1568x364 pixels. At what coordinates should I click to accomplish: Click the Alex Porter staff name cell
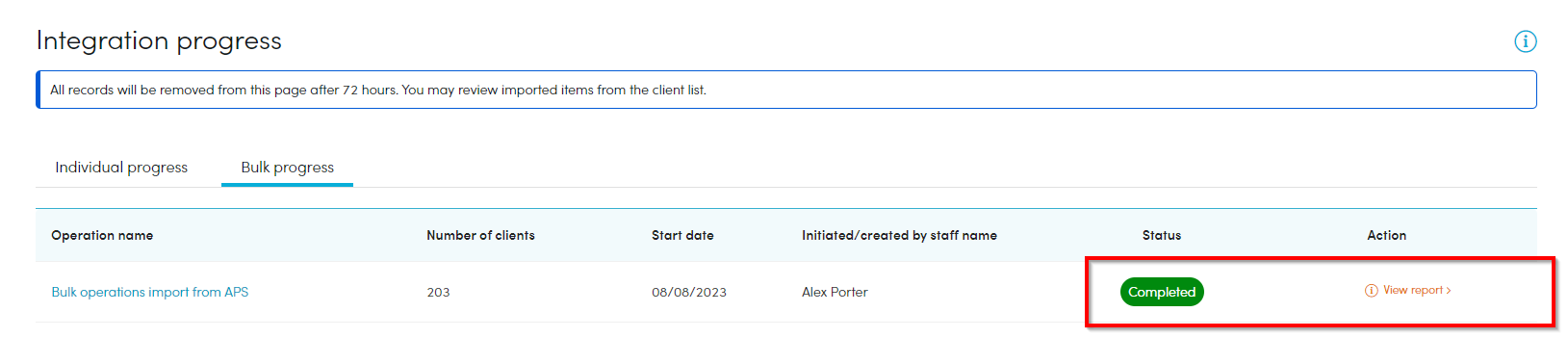[835, 292]
